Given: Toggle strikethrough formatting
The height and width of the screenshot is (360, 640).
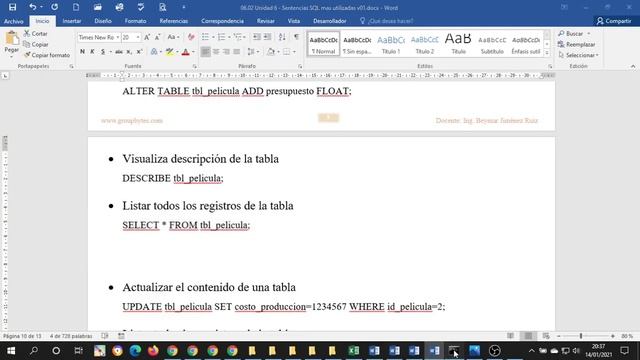Looking at the screenshot, I should (118, 51).
